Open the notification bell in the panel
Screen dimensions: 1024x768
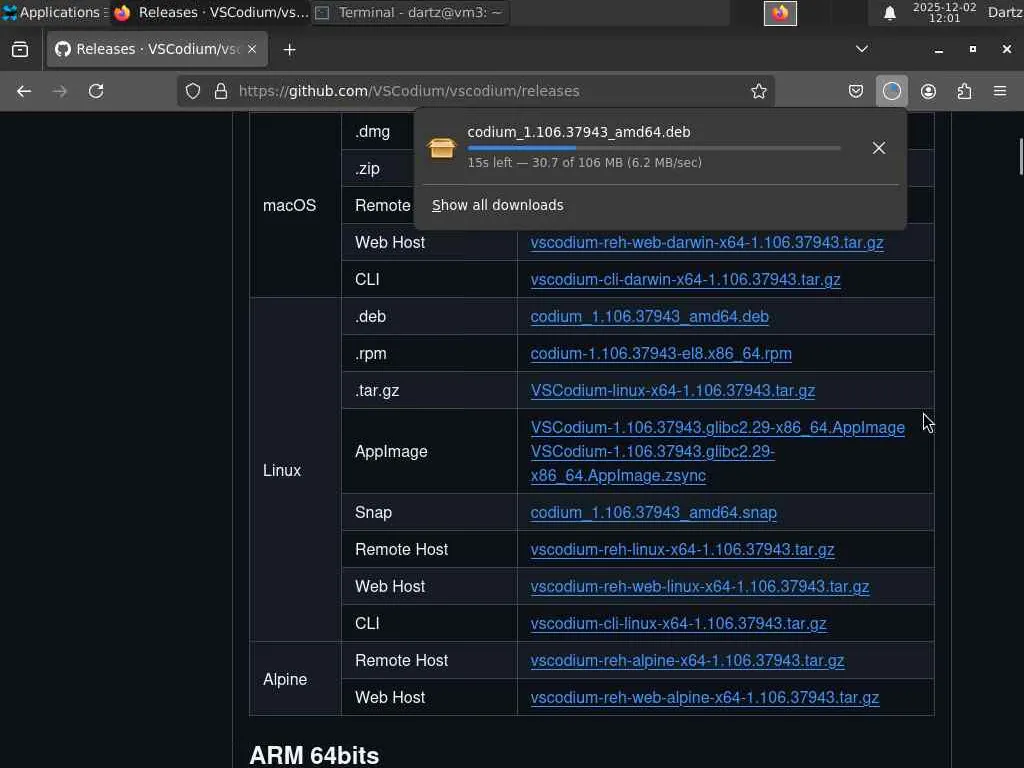[x=889, y=12]
